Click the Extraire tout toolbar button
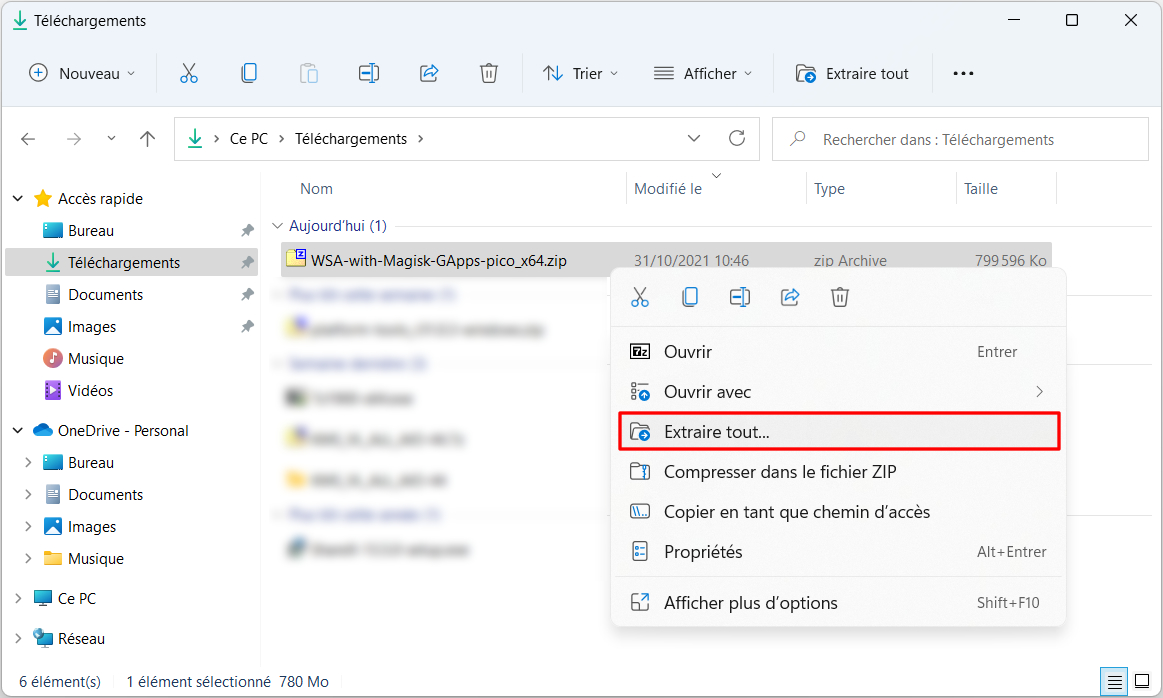Image resolution: width=1163 pixels, height=698 pixels. coord(852,73)
